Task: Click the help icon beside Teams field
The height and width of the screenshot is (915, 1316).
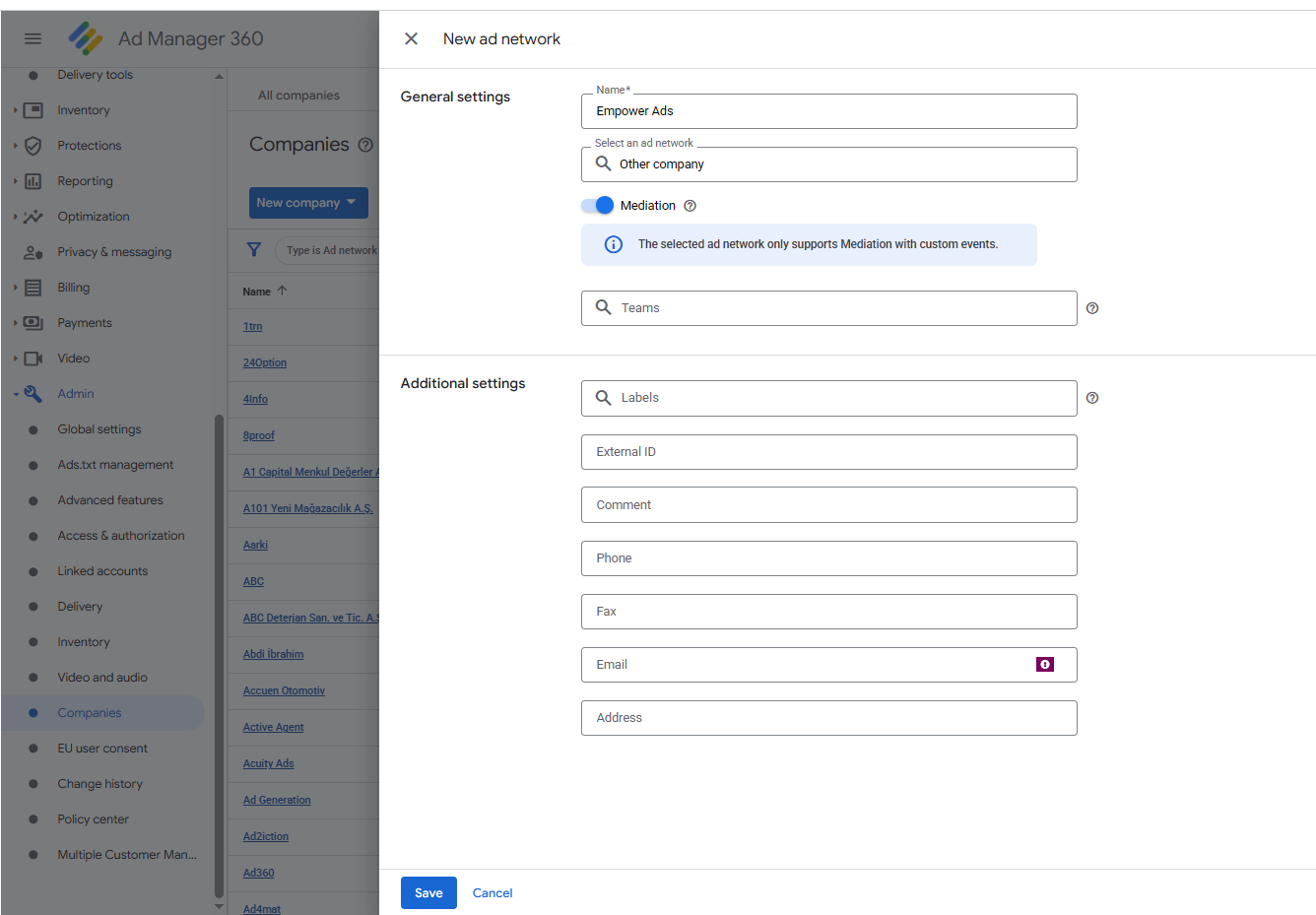Action: click(1091, 308)
